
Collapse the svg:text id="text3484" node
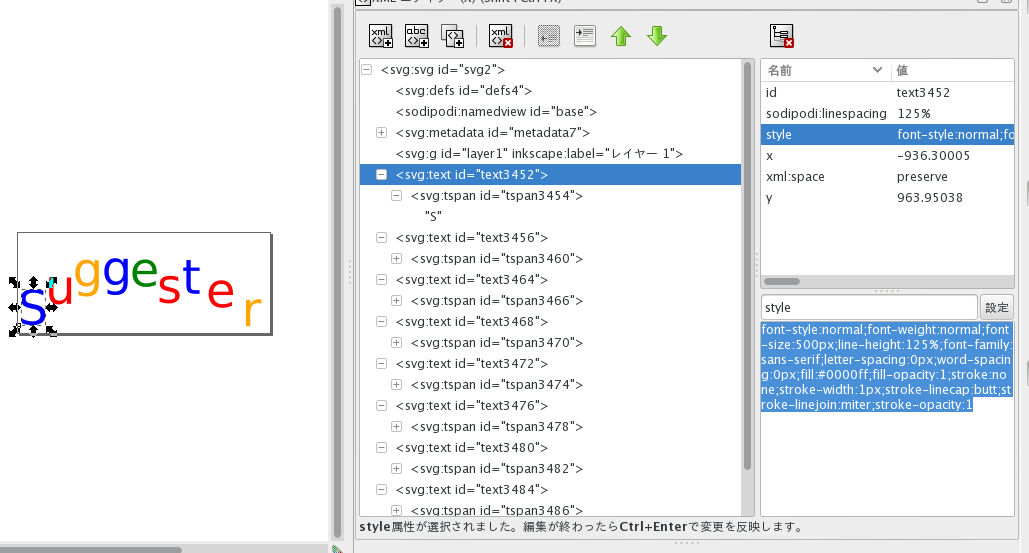pyautogui.click(x=381, y=489)
